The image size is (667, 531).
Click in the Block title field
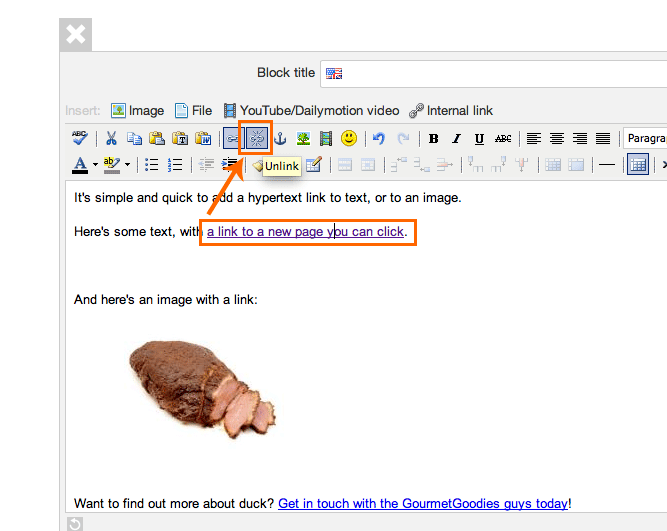pyautogui.click(x=493, y=74)
